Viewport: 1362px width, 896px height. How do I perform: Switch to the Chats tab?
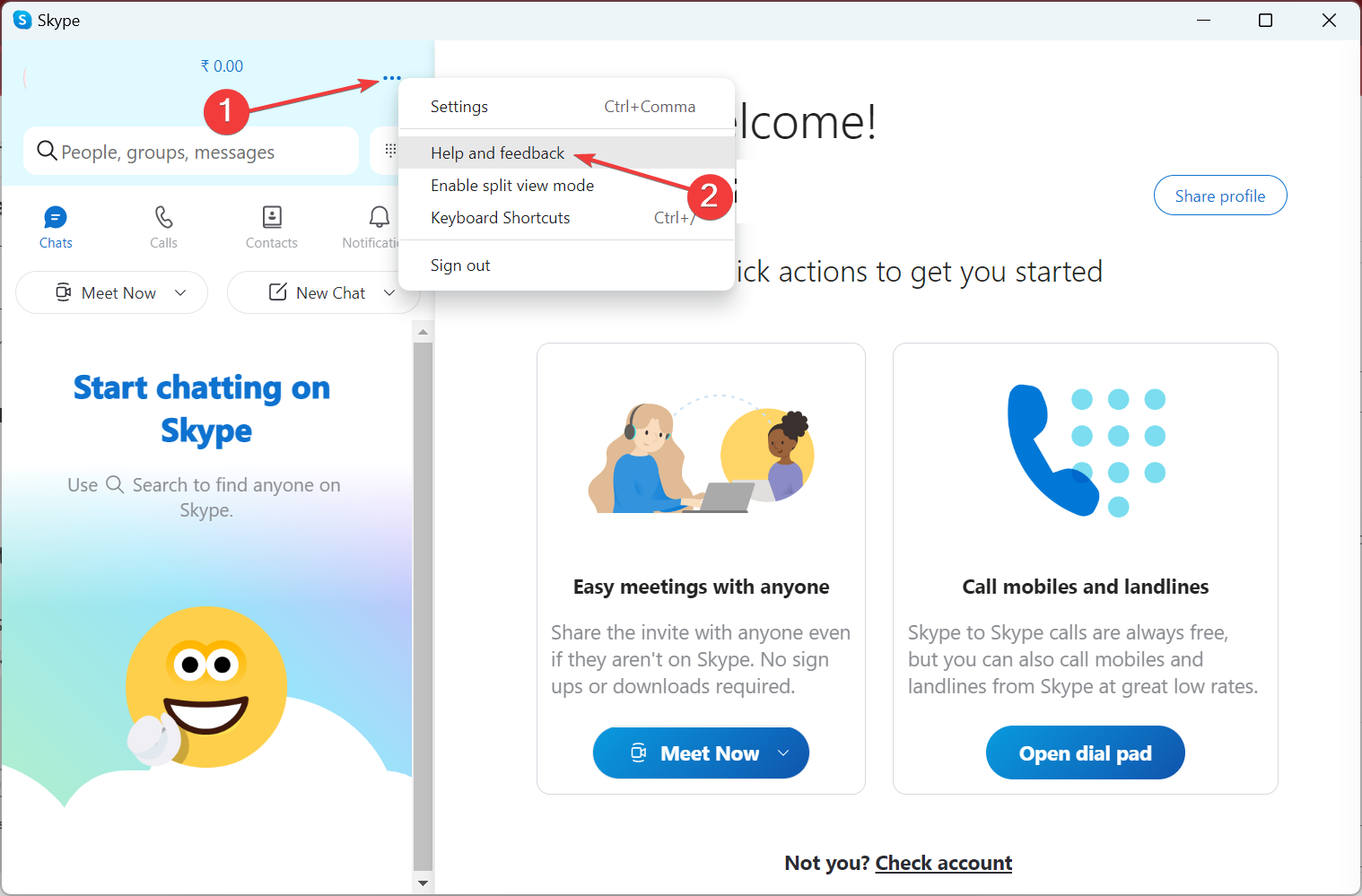[56, 227]
